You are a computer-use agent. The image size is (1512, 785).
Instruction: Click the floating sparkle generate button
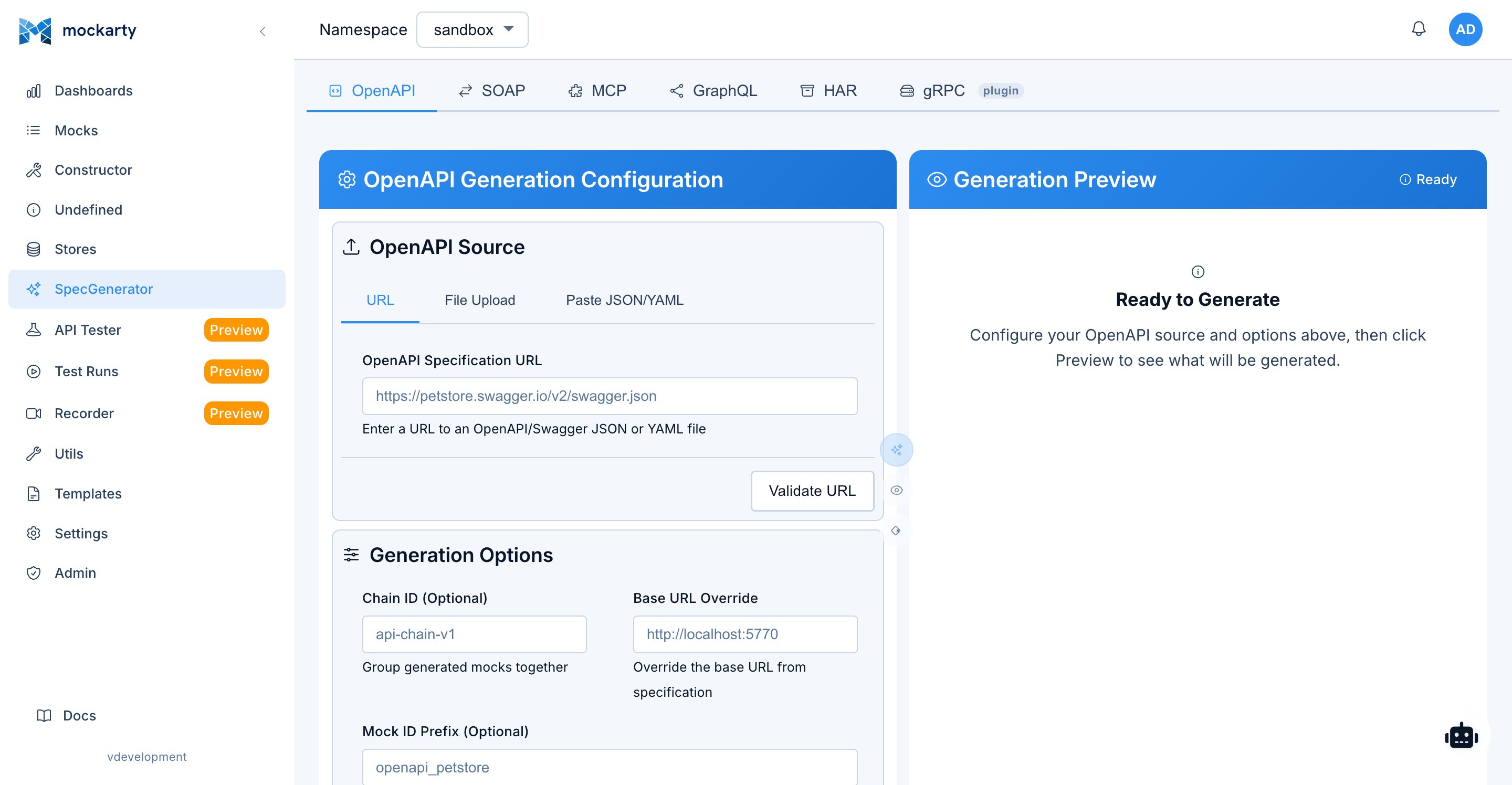pos(896,450)
